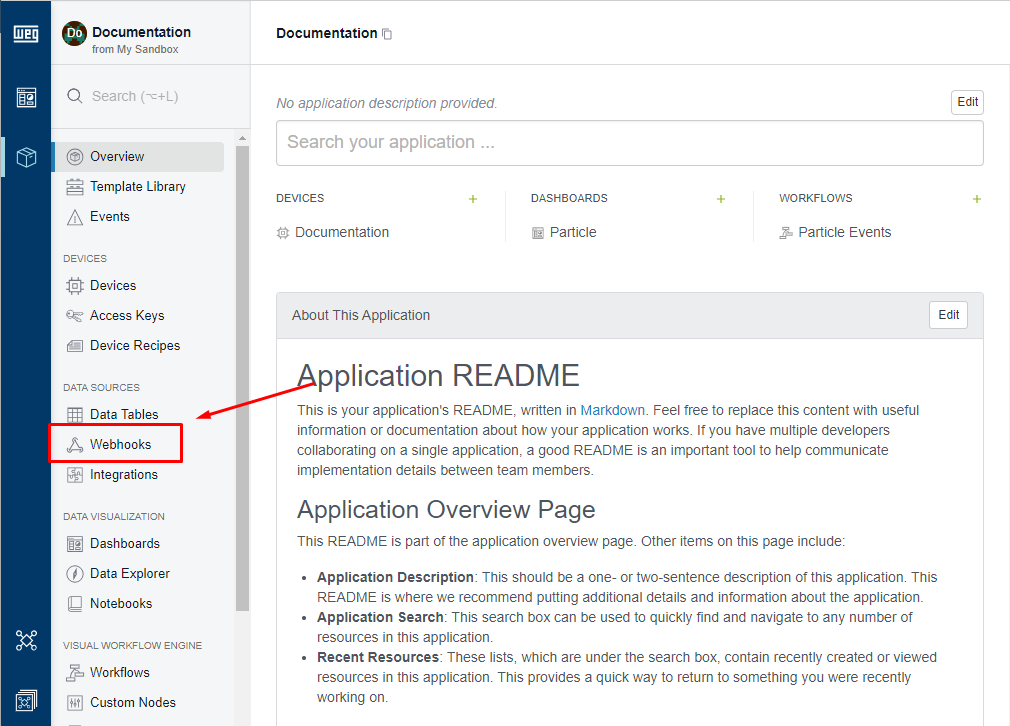The height and width of the screenshot is (726, 1010).
Task: Click the Dashboards sidebar icon
Action: pyautogui.click(x=75, y=544)
